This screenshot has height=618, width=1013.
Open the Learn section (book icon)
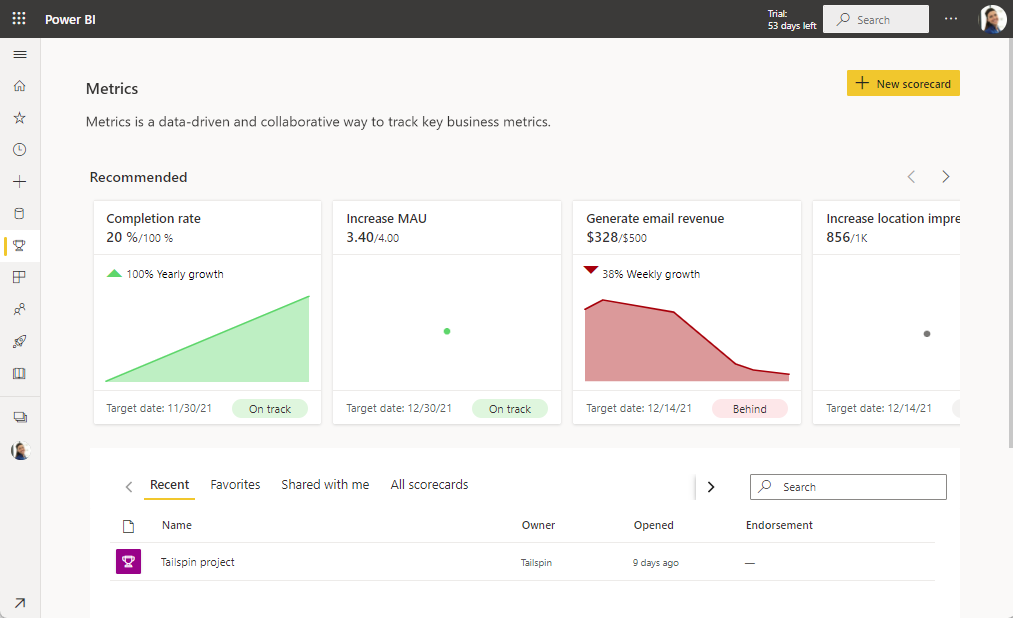19,373
